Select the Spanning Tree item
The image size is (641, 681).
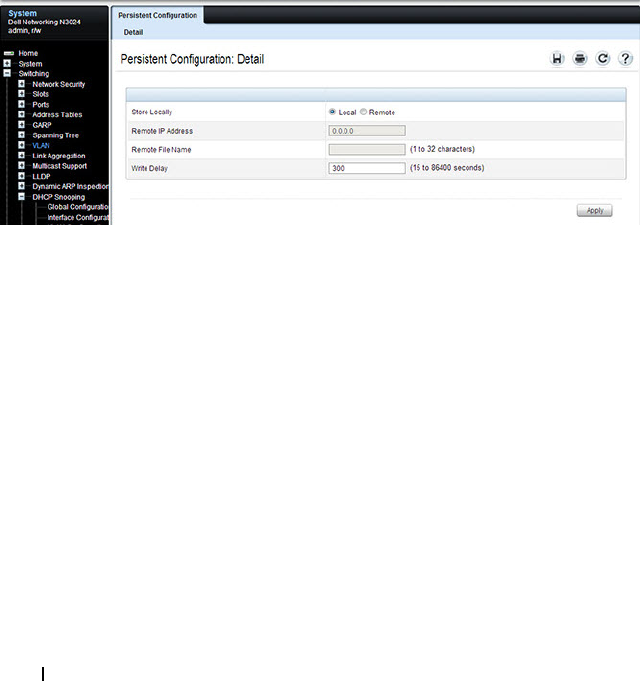56,135
